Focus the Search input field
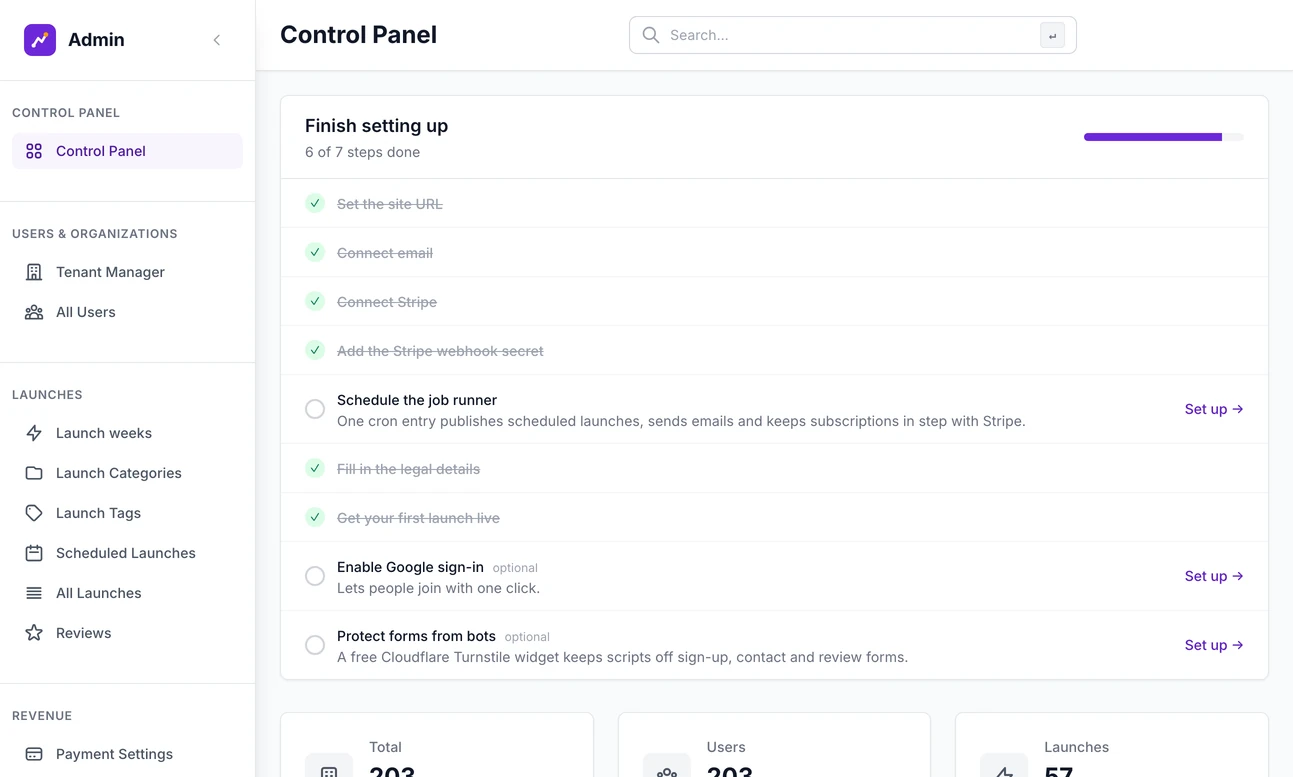The image size is (1293, 777). tap(852, 35)
